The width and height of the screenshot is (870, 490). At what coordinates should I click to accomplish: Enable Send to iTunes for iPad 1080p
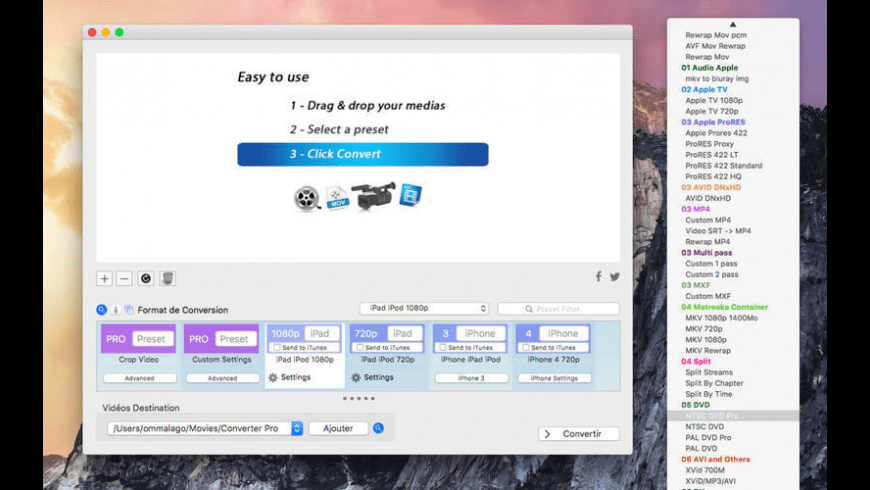click(x=277, y=347)
